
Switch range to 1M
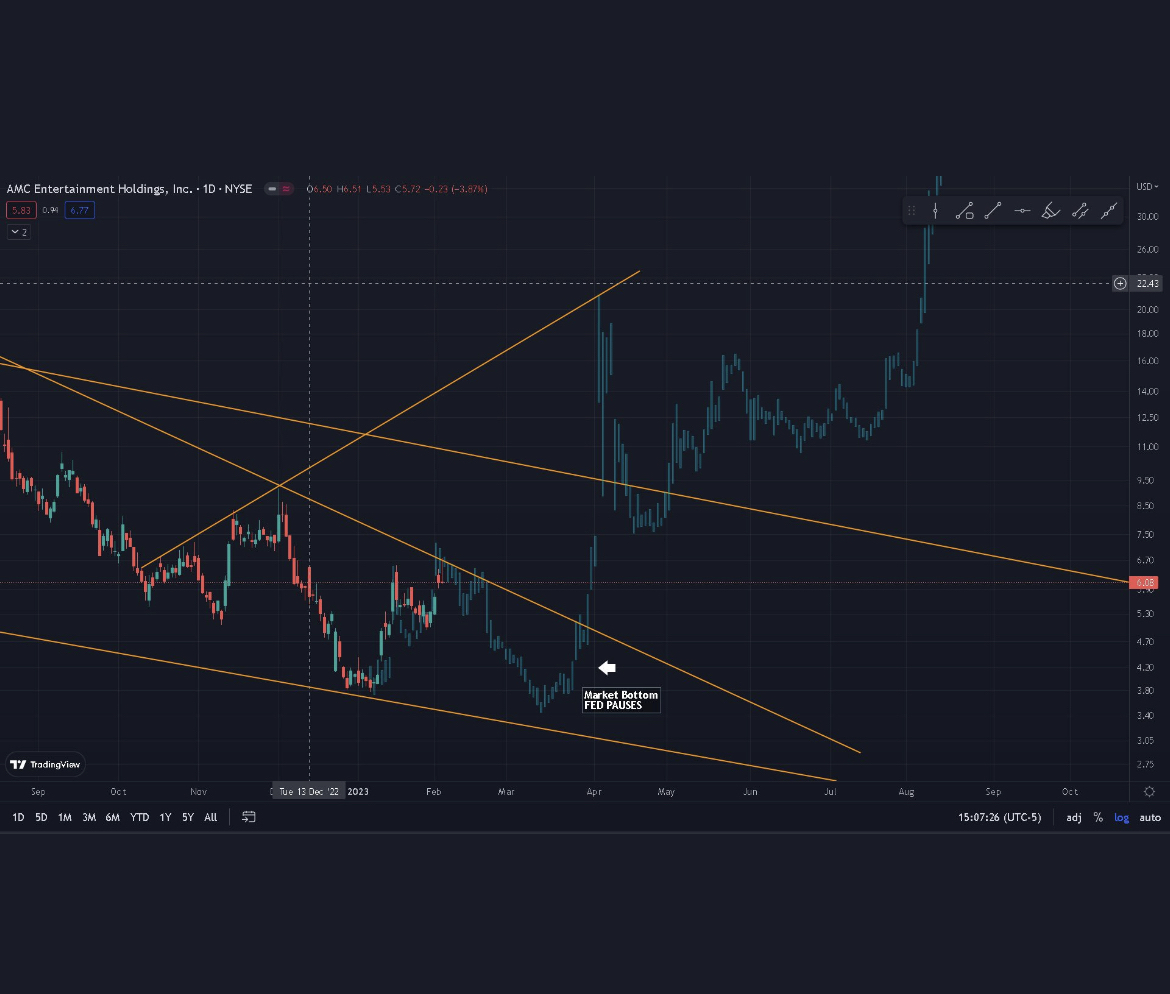(65, 817)
